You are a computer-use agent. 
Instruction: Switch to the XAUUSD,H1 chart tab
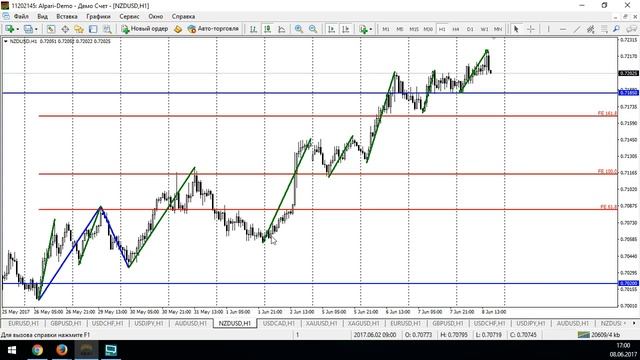pyautogui.click(x=322, y=323)
